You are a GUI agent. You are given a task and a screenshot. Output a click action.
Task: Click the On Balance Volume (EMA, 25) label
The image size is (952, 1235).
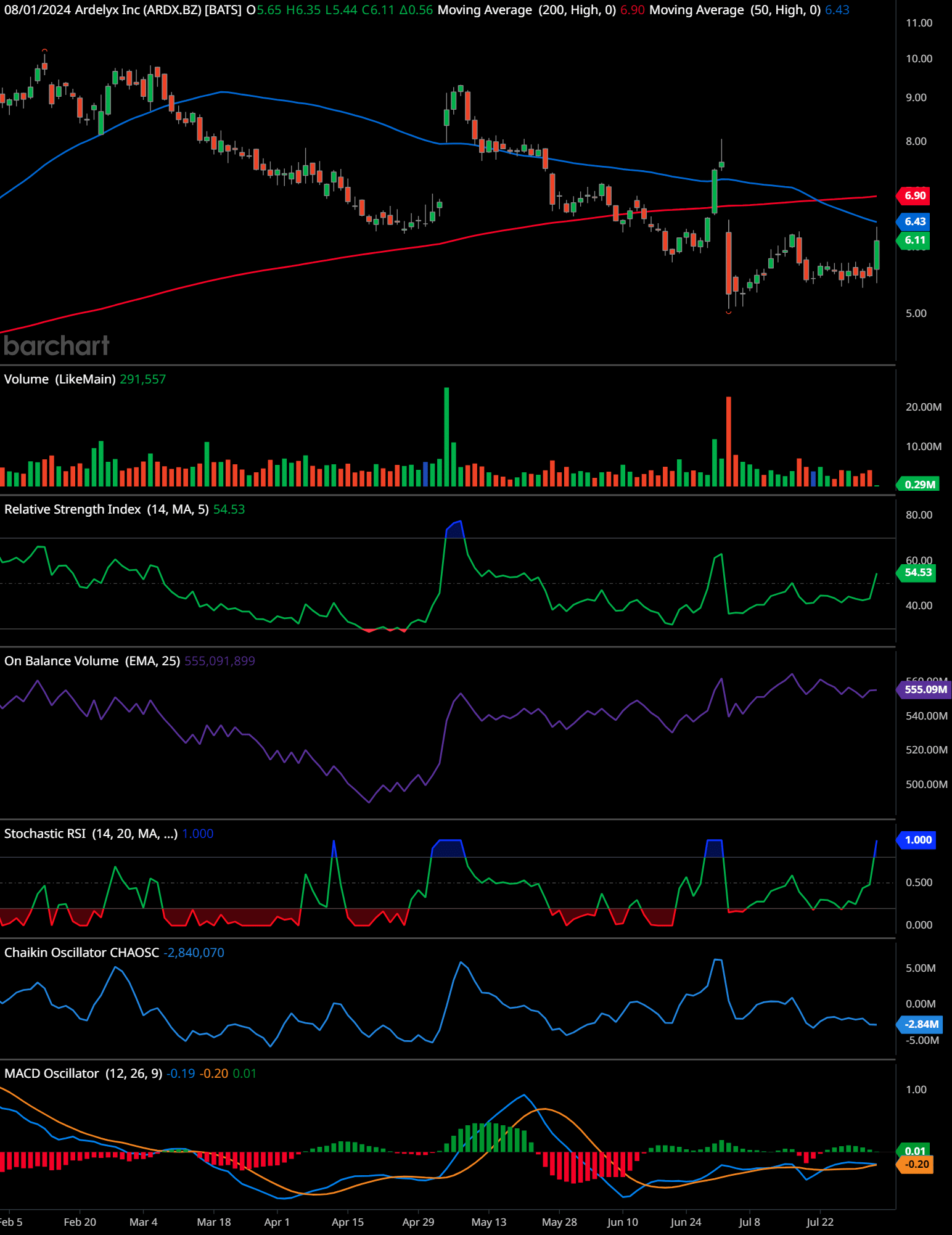tap(92, 661)
